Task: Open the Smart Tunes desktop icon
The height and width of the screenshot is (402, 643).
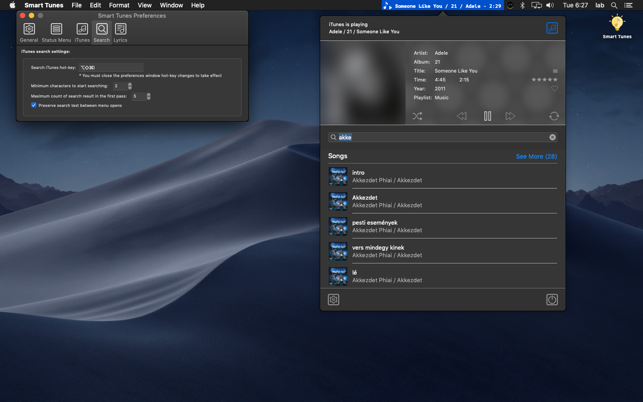Action: (x=617, y=27)
